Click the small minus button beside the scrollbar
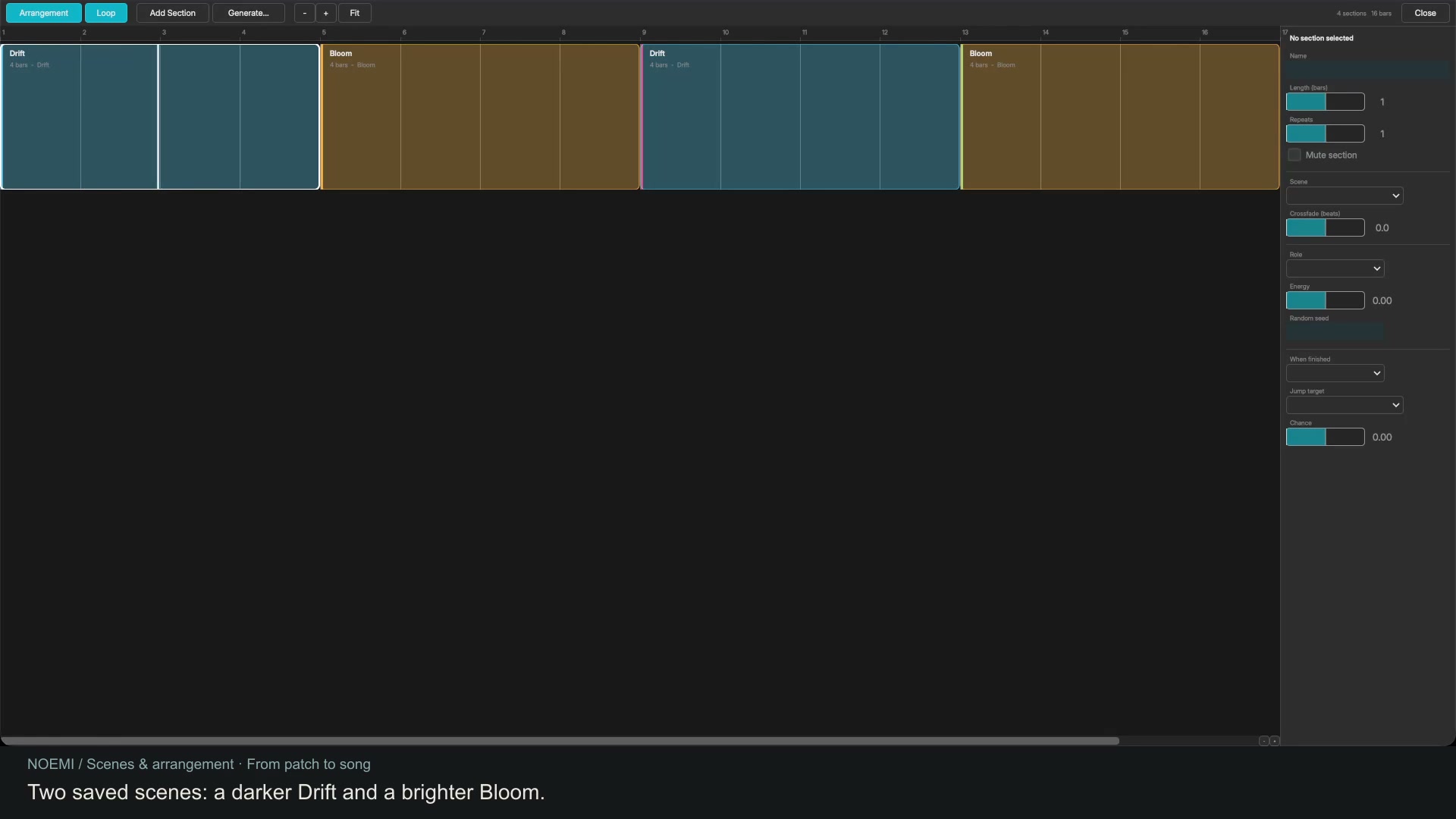Image resolution: width=1456 pixels, height=819 pixels. coord(1263,741)
